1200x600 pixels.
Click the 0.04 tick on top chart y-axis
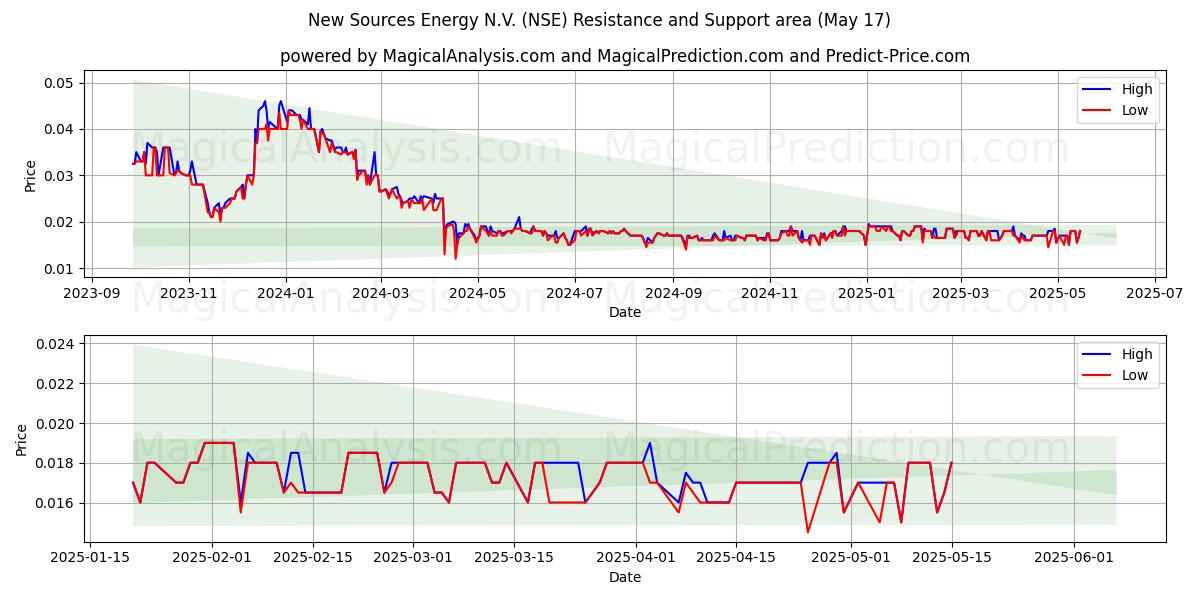click(60, 129)
